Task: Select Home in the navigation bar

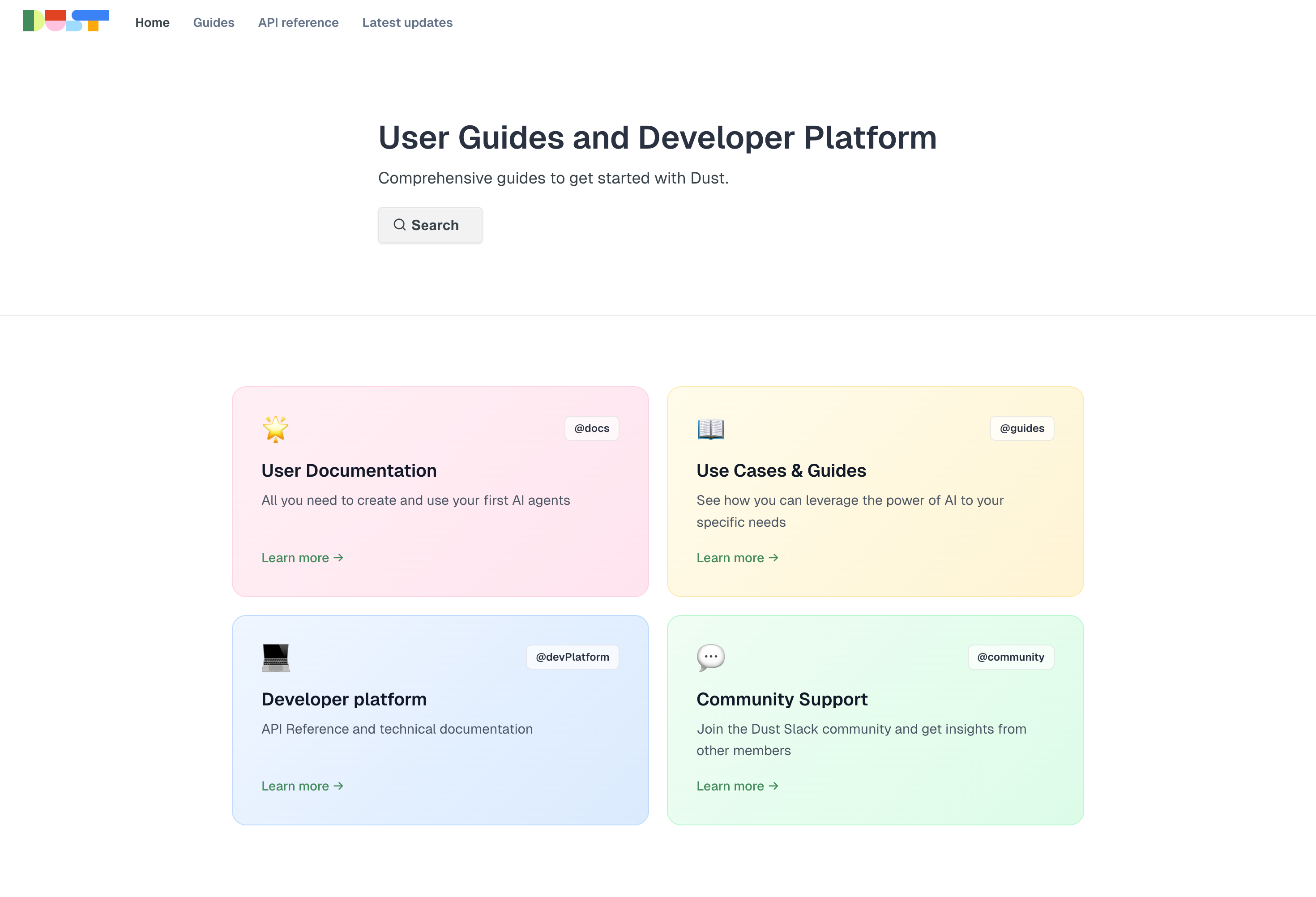Action: click(x=152, y=23)
